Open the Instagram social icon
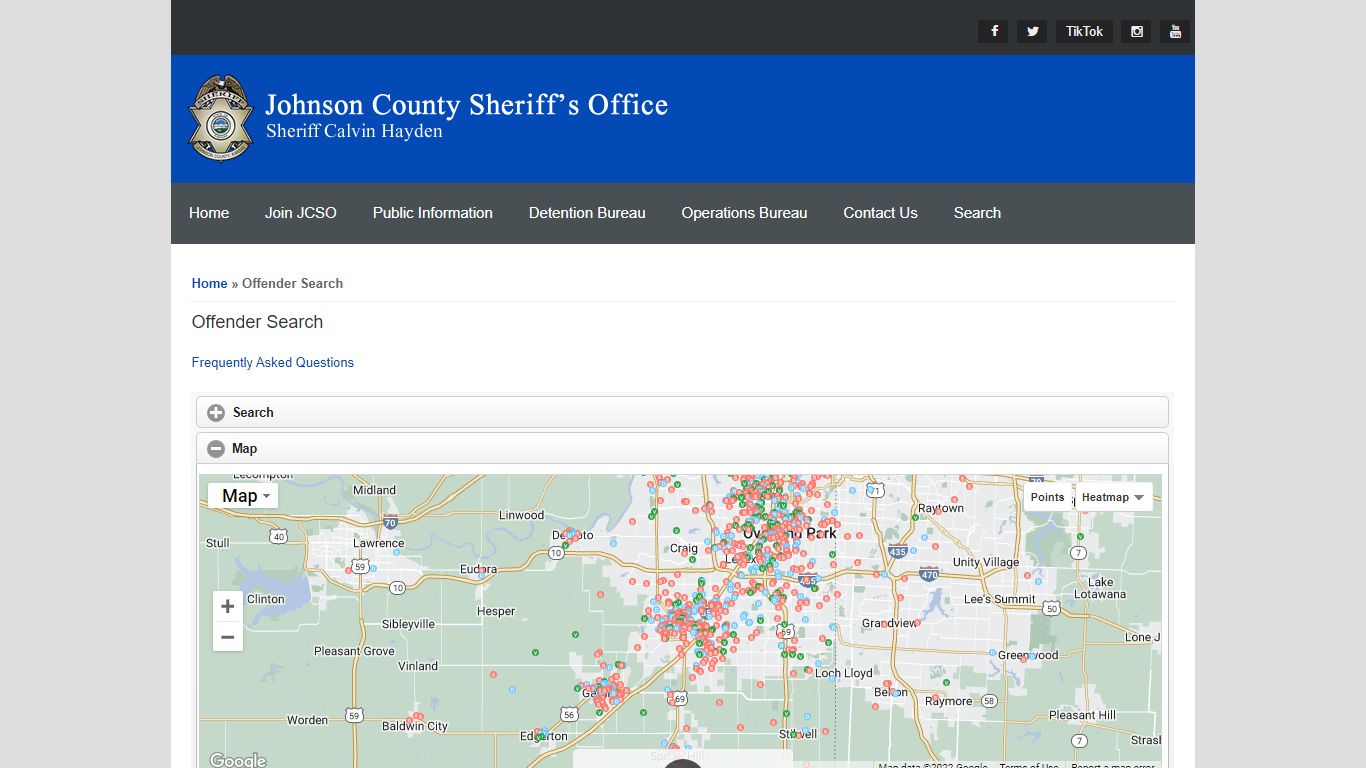This screenshot has width=1366, height=768. tap(1137, 31)
